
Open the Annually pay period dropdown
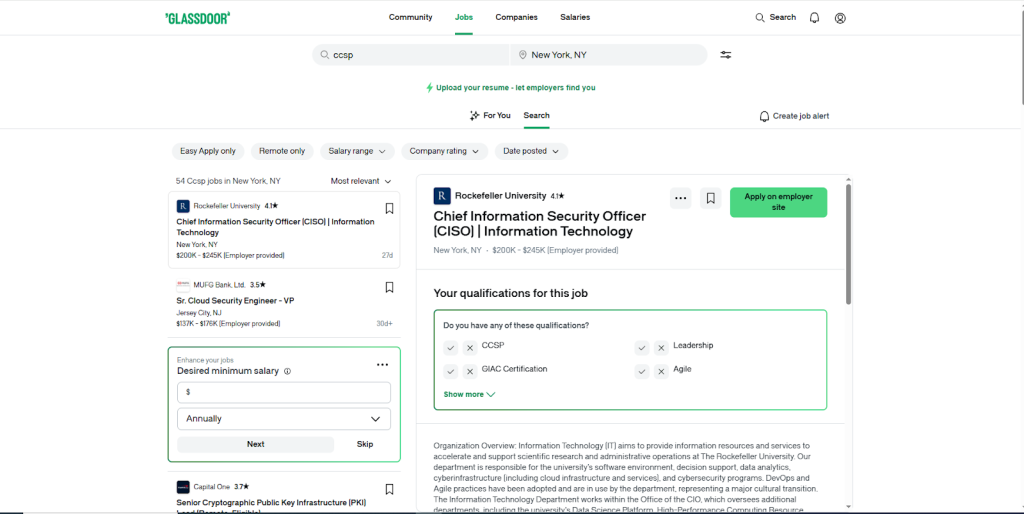284,419
